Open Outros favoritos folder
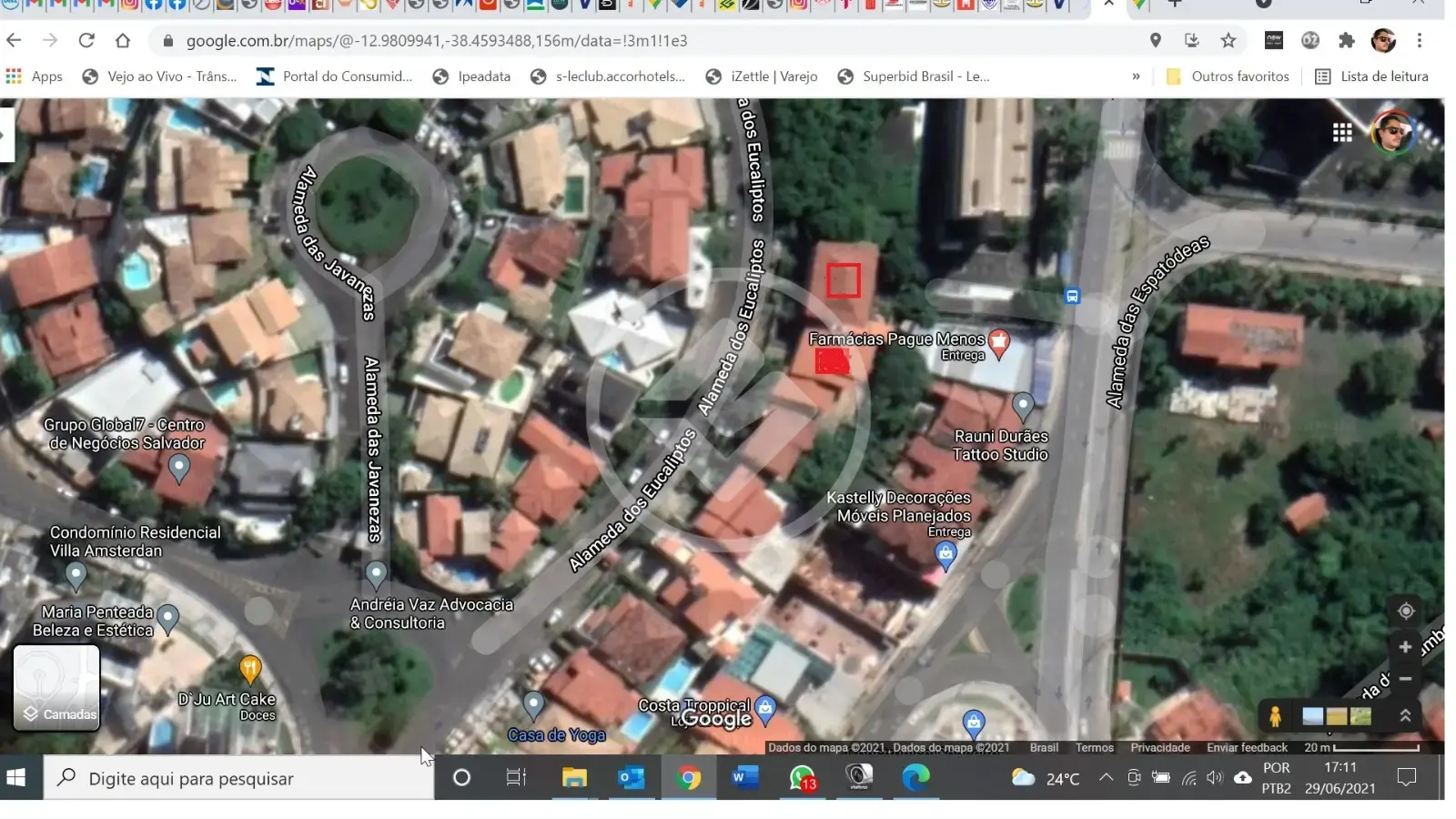This screenshot has height=819, width=1456. (x=1228, y=76)
